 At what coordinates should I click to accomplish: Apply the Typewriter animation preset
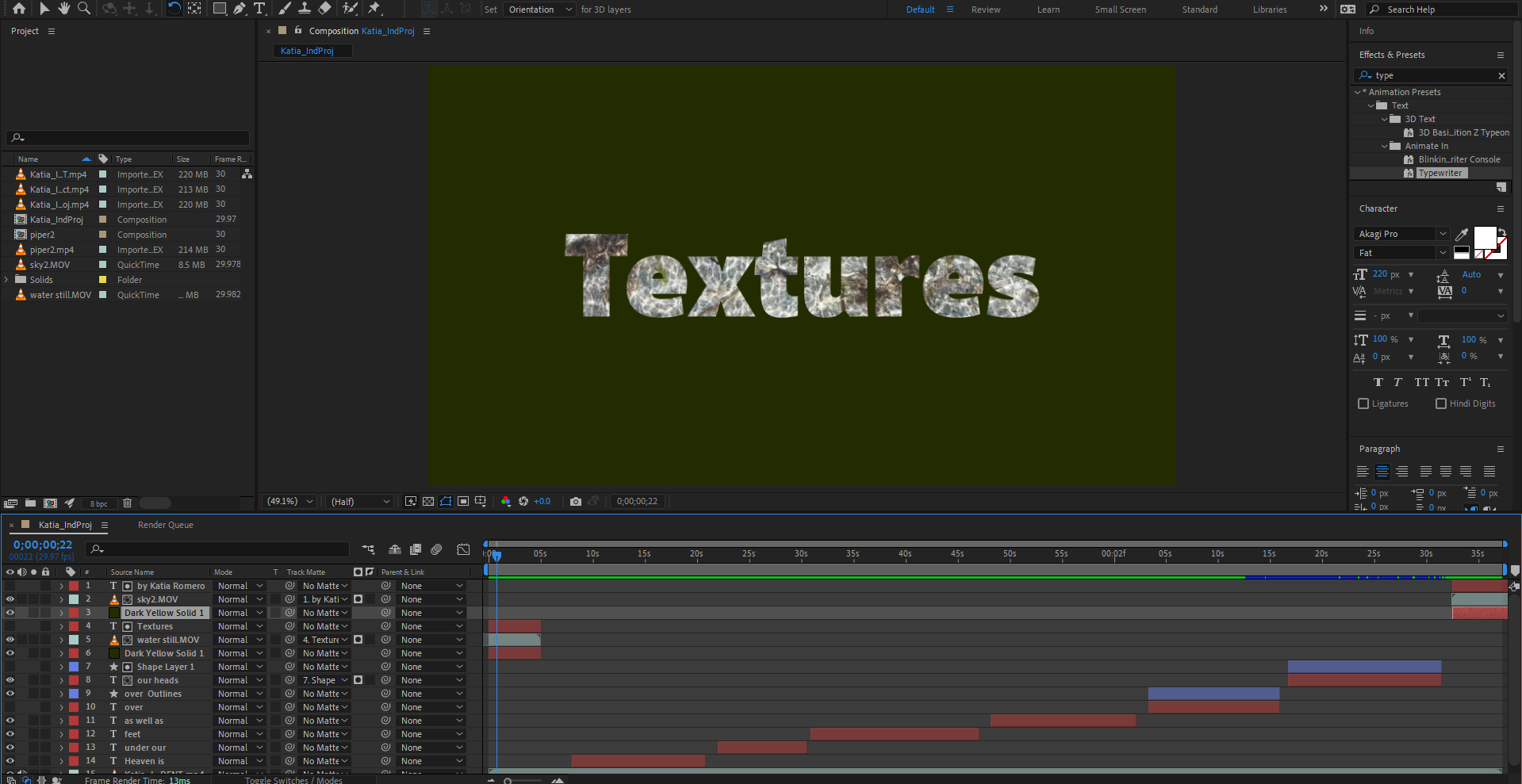tap(1440, 173)
